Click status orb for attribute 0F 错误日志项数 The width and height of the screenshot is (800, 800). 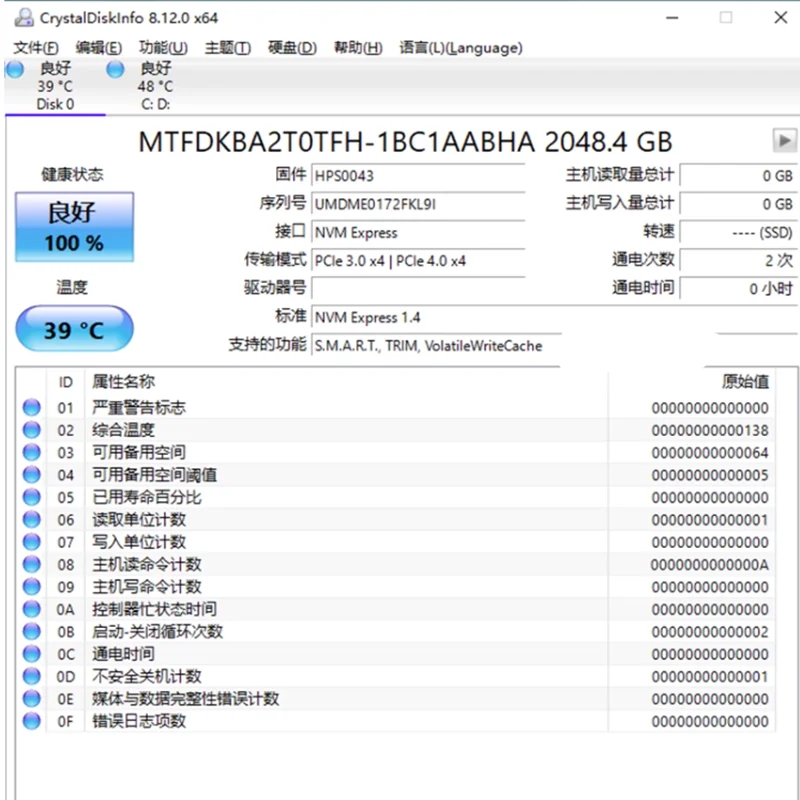[x=32, y=720]
